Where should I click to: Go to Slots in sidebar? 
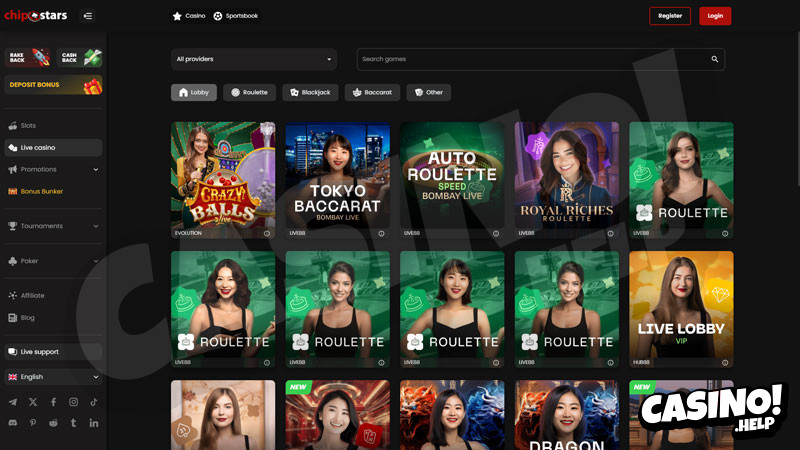point(53,126)
